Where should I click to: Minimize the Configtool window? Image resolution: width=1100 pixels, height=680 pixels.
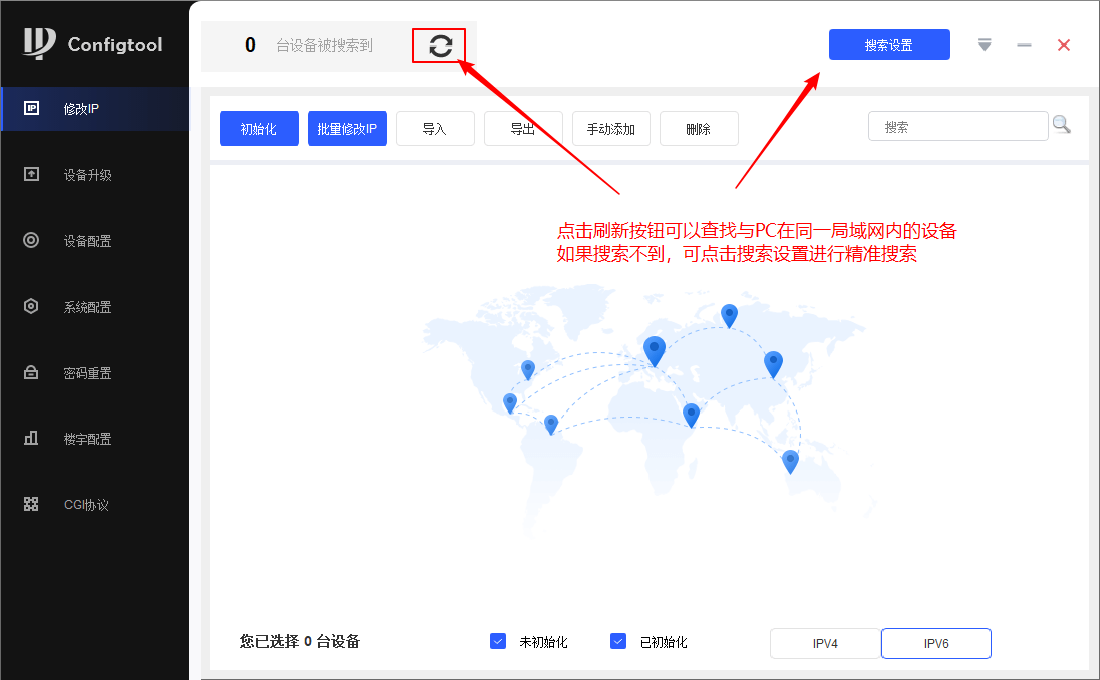point(1024,45)
